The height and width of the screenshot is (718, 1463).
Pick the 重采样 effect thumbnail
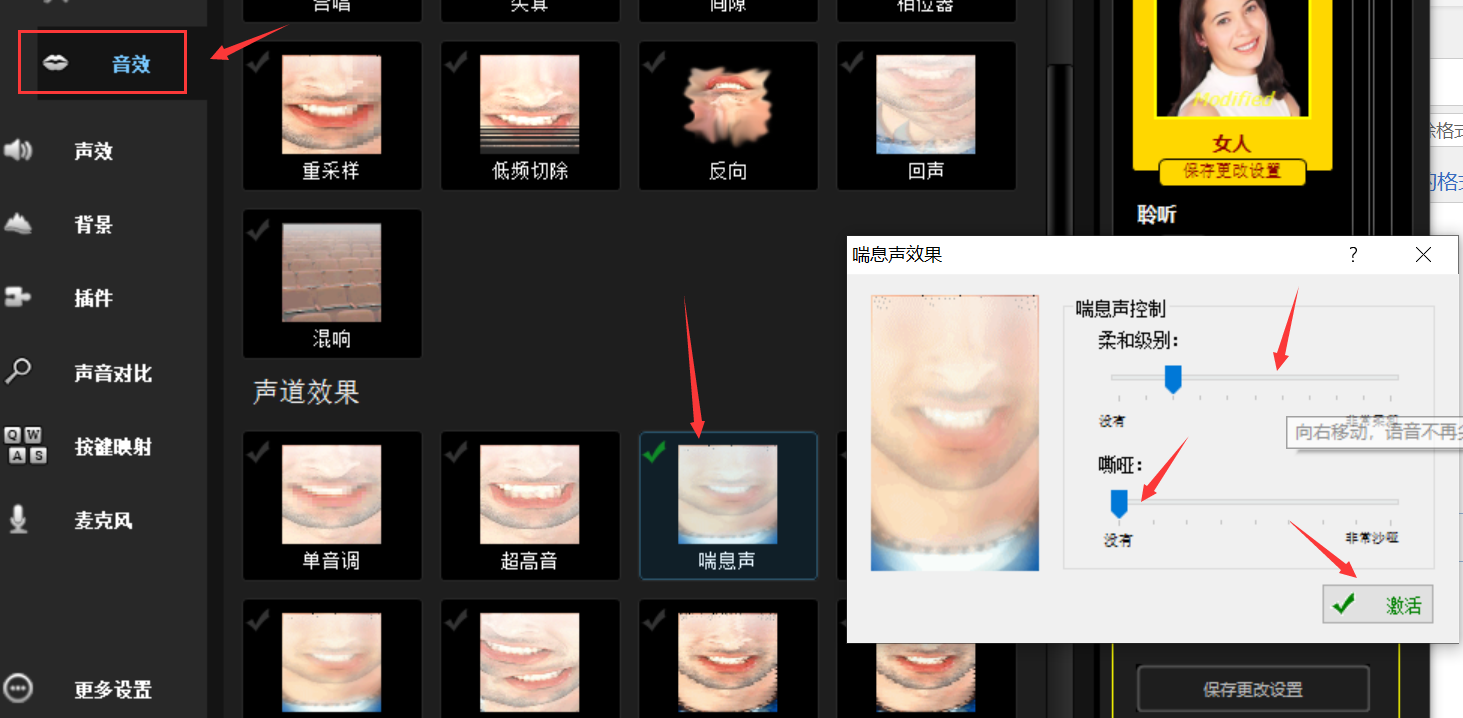pos(331,104)
